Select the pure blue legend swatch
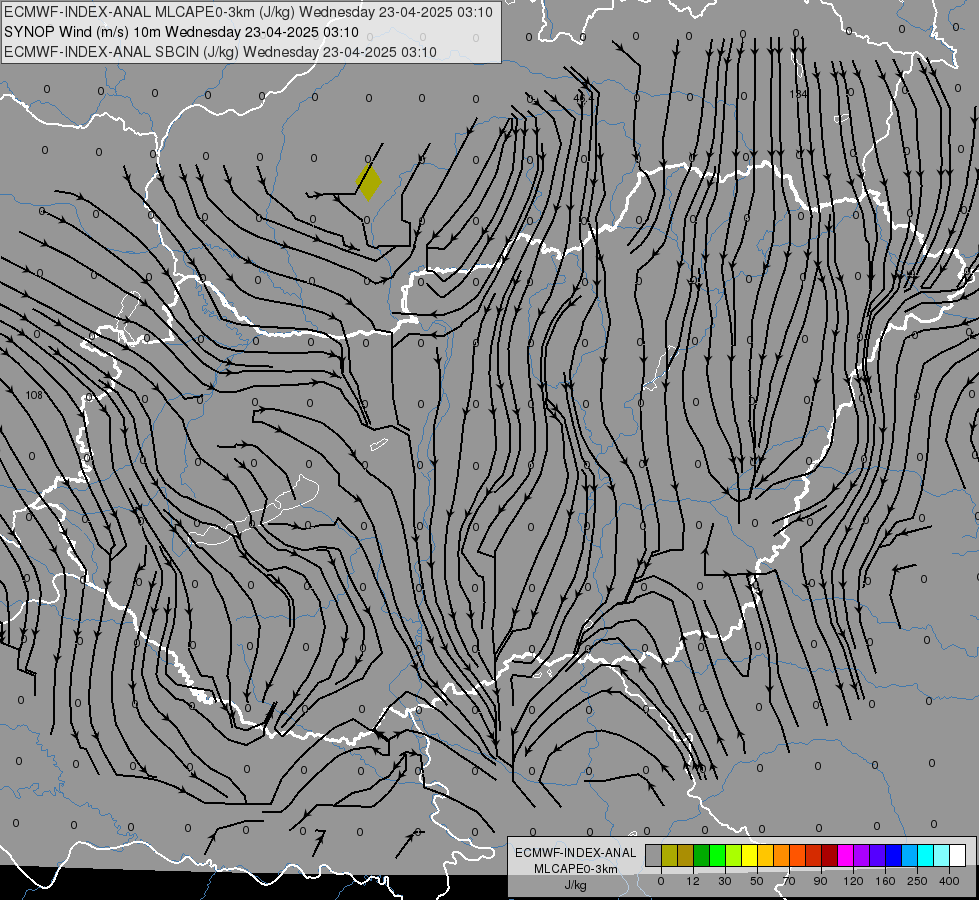 pyautogui.click(x=894, y=855)
